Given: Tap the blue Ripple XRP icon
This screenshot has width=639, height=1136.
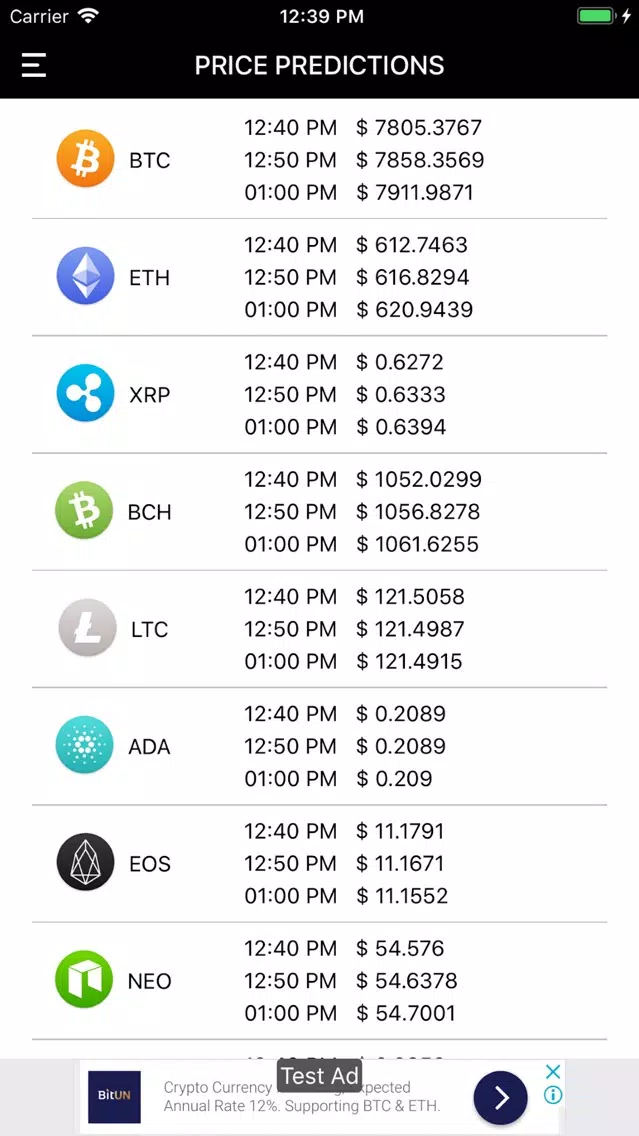Looking at the screenshot, I should tap(85, 393).
